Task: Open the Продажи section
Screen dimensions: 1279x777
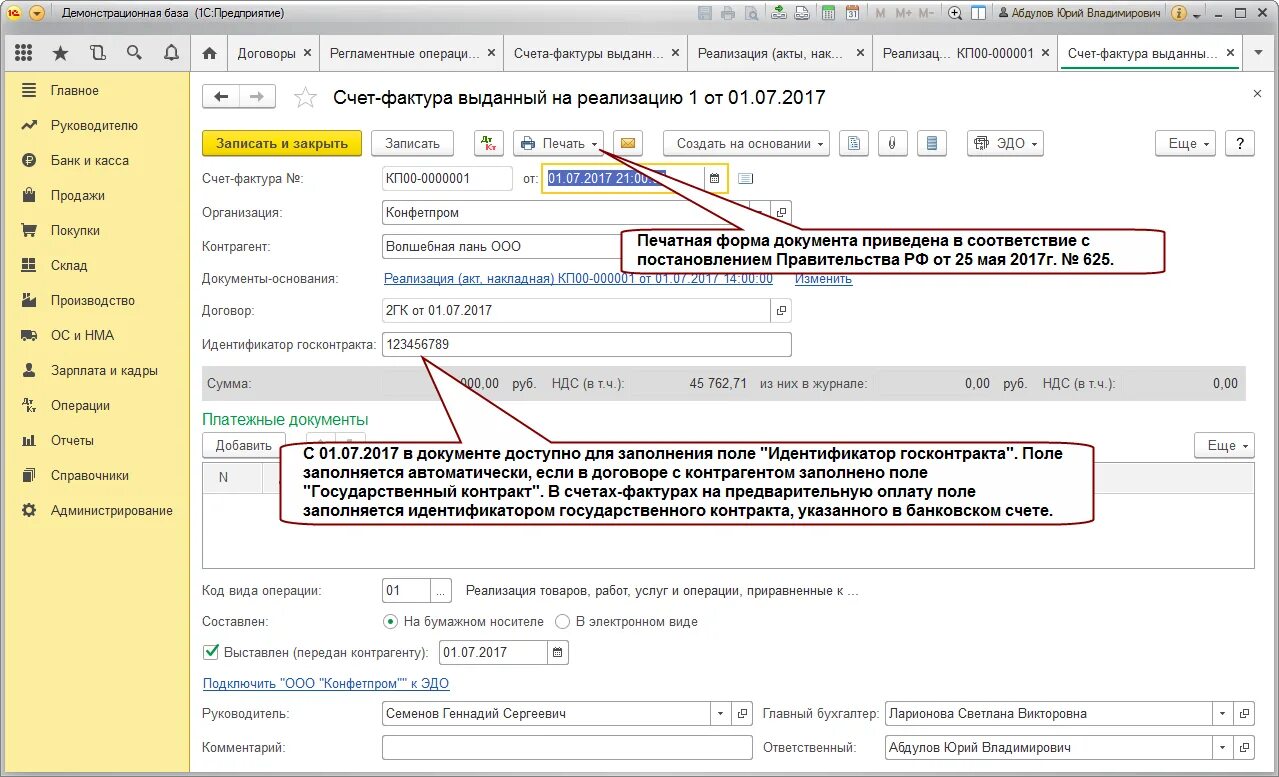Action: [x=78, y=195]
